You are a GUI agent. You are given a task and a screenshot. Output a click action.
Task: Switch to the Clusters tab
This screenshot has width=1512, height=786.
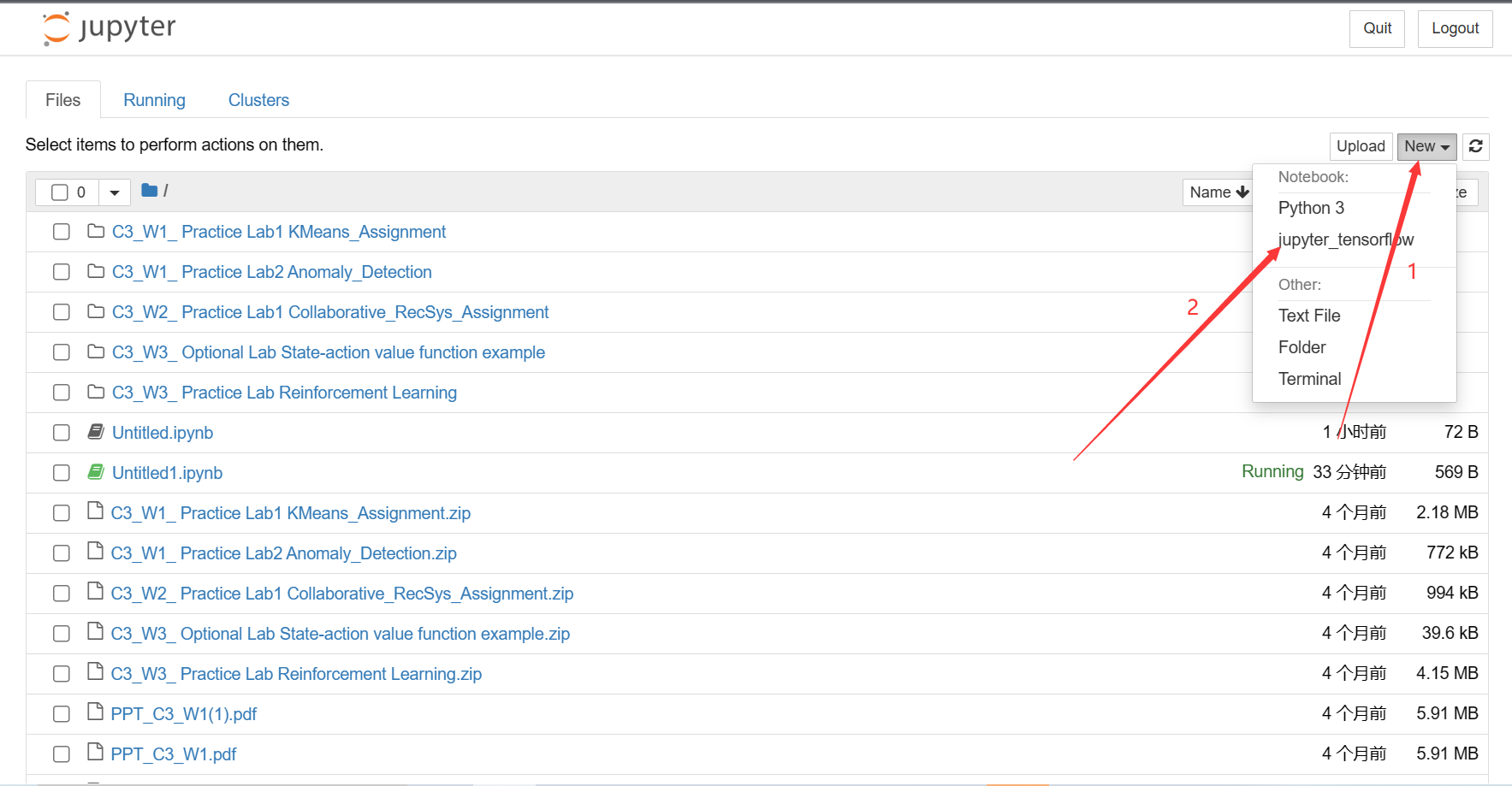258,100
